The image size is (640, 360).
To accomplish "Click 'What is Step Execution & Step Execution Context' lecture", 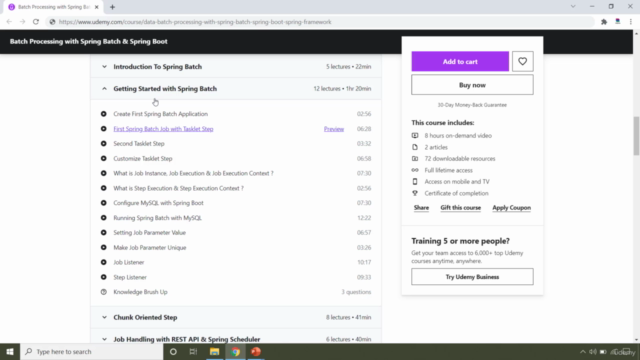I will (x=178, y=188).
